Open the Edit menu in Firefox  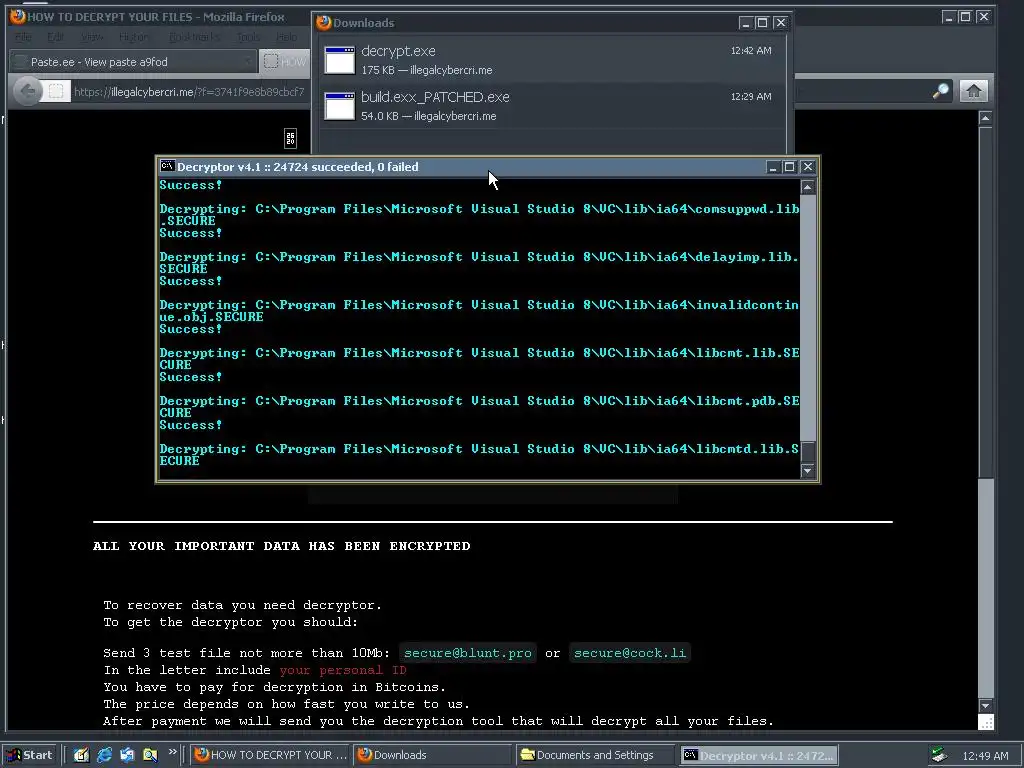click(x=56, y=37)
